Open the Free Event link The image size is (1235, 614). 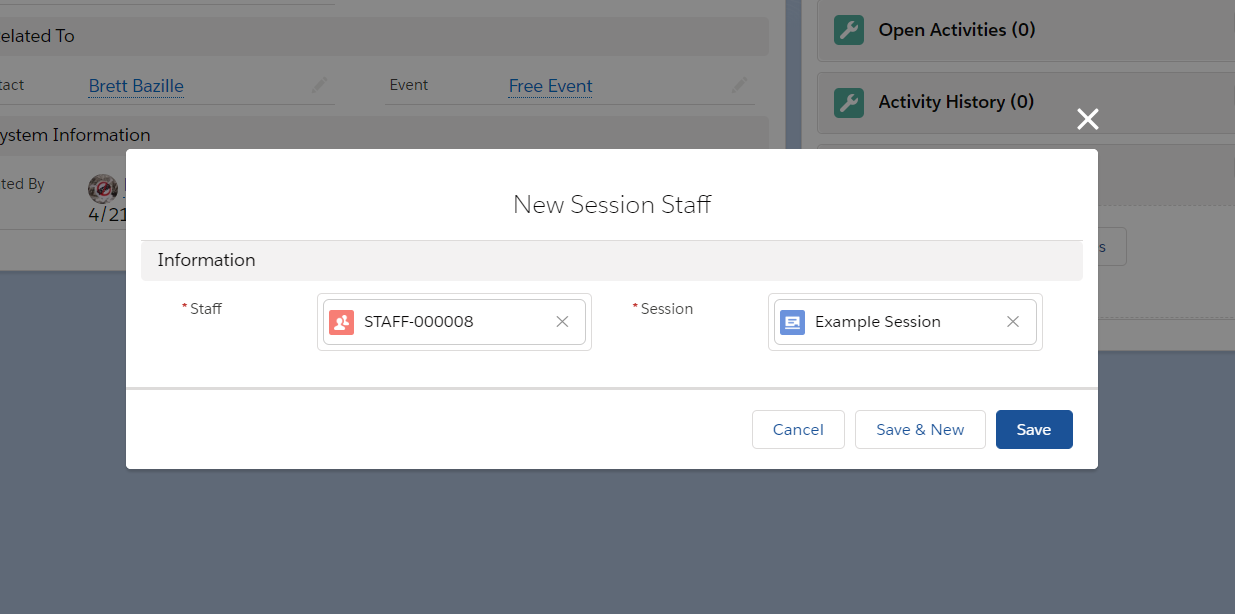point(551,86)
